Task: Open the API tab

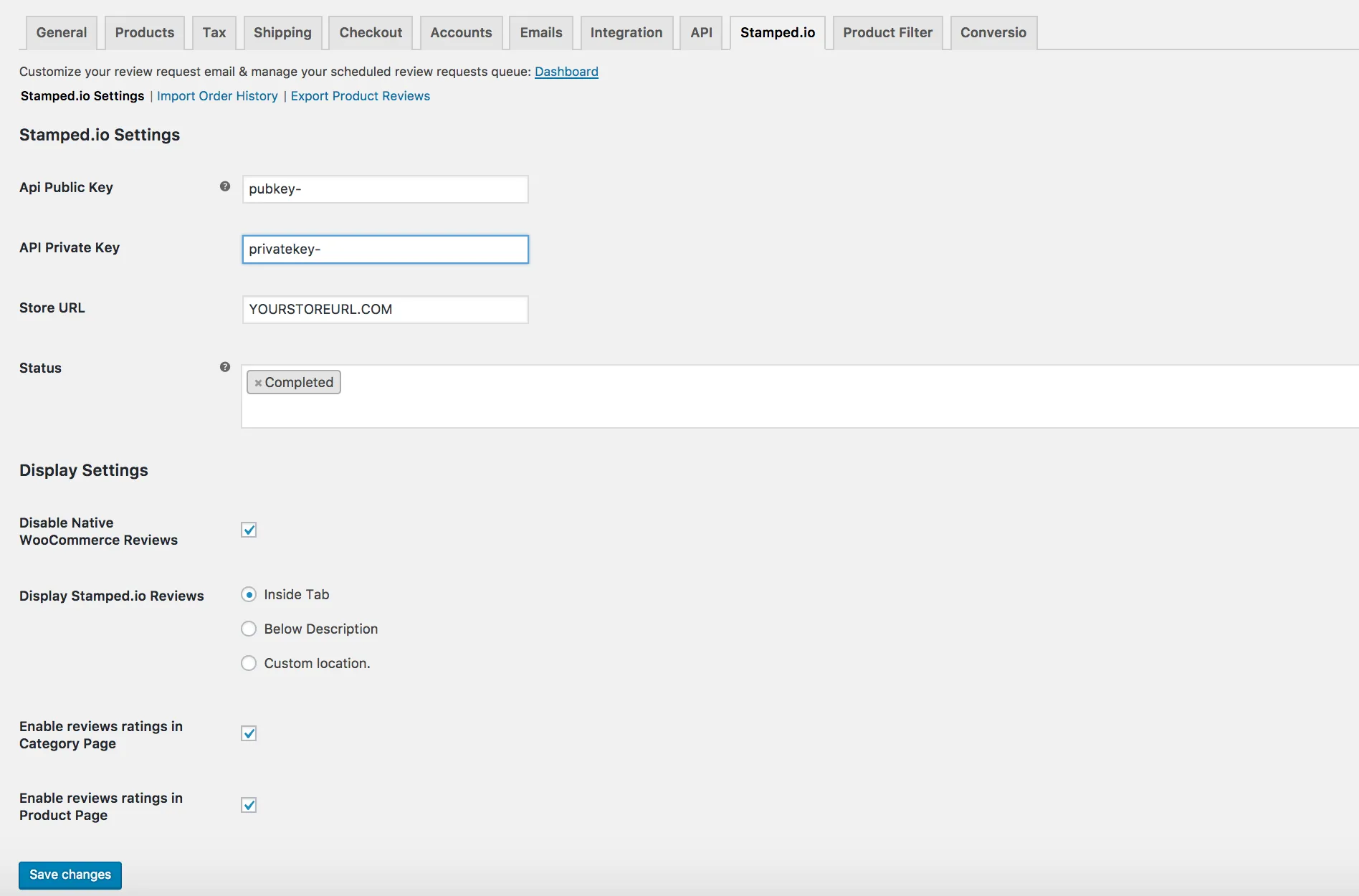Action: (701, 33)
